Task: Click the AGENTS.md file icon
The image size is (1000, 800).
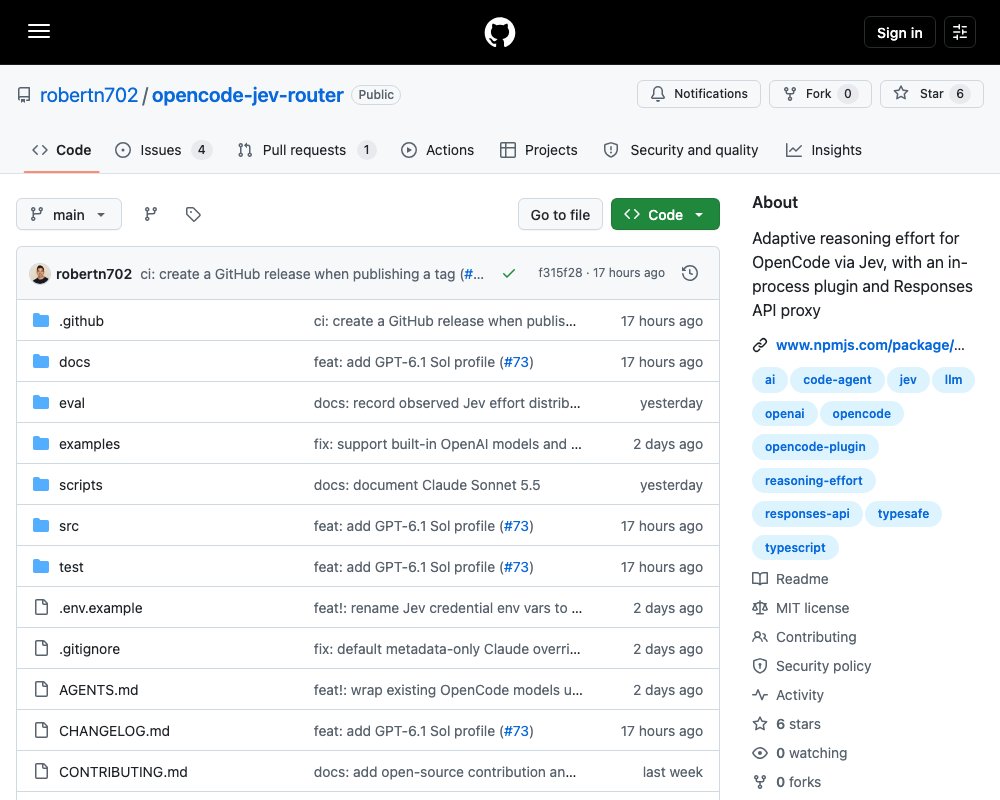Action: 41,690
